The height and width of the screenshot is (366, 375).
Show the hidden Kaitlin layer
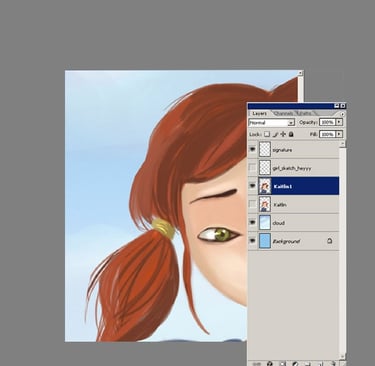pos(253,204)
